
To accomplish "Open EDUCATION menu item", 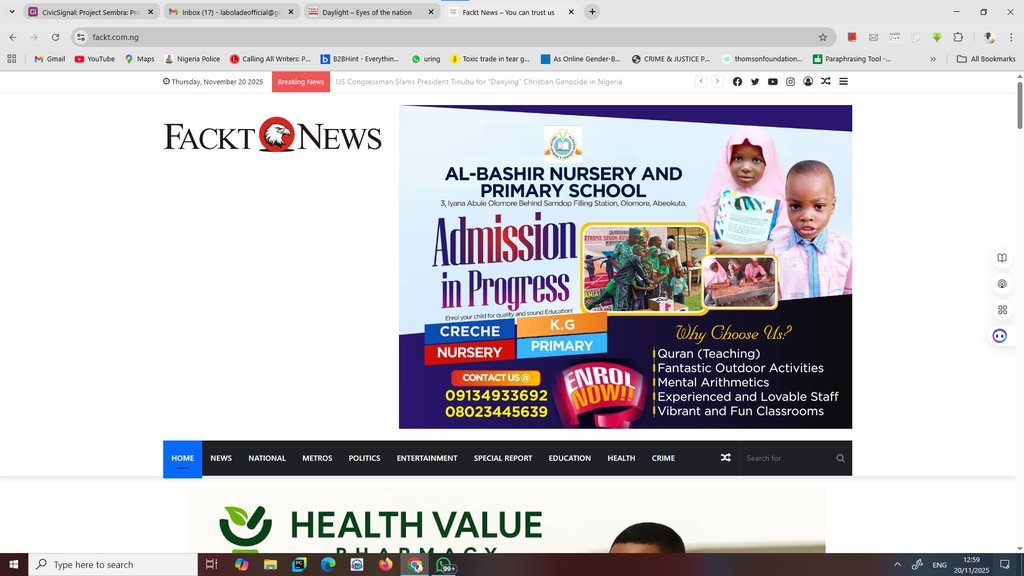I will (x=569, y=458).
